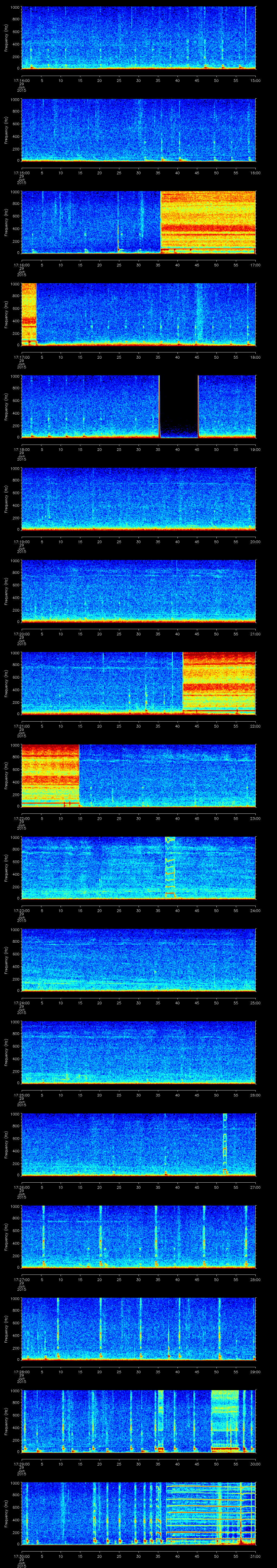Click the 20:00 end time label

pos(255,542)
